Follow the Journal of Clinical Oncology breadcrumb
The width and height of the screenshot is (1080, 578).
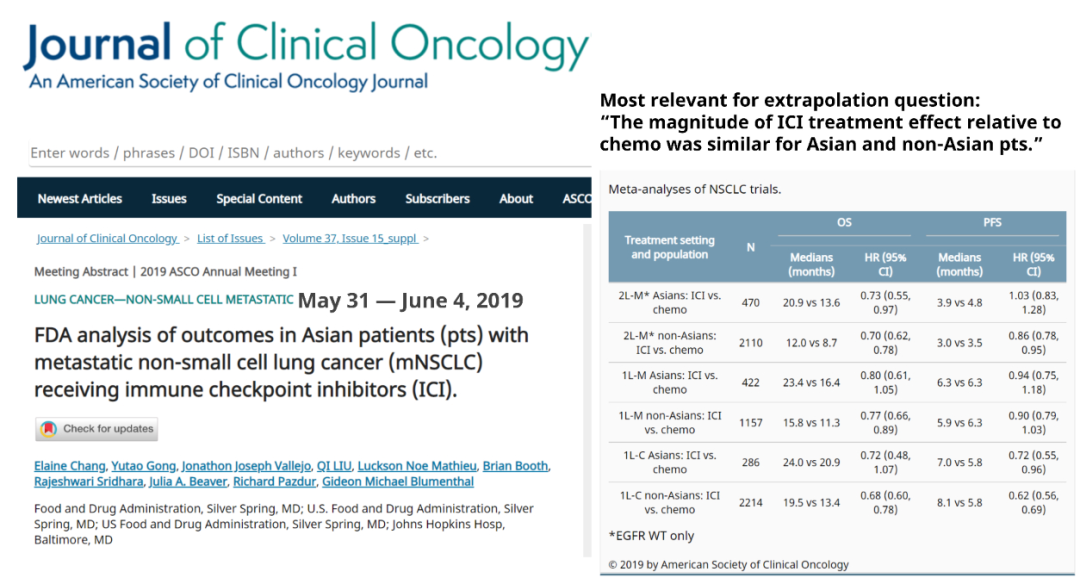point(107,239)
